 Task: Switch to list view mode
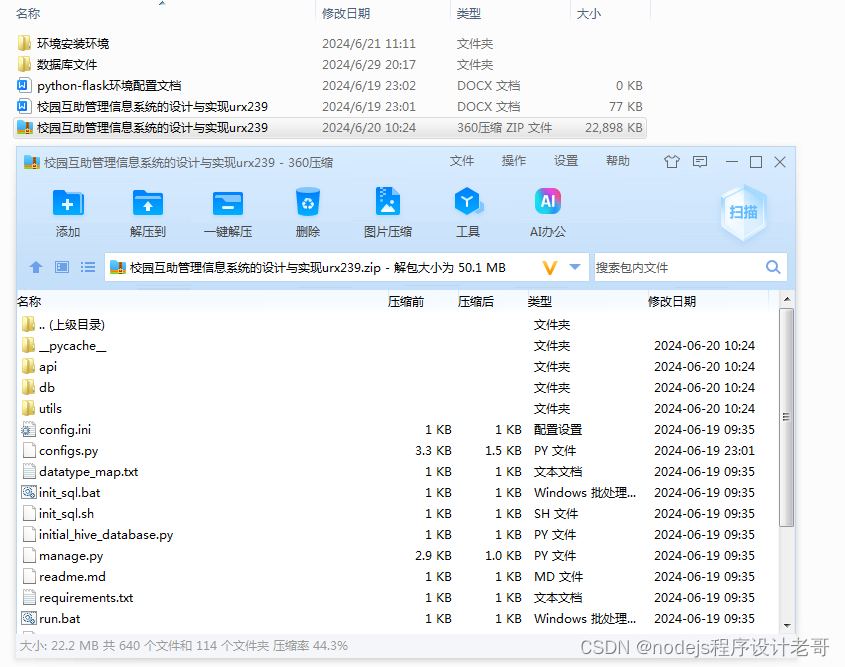tap(87, 267)
